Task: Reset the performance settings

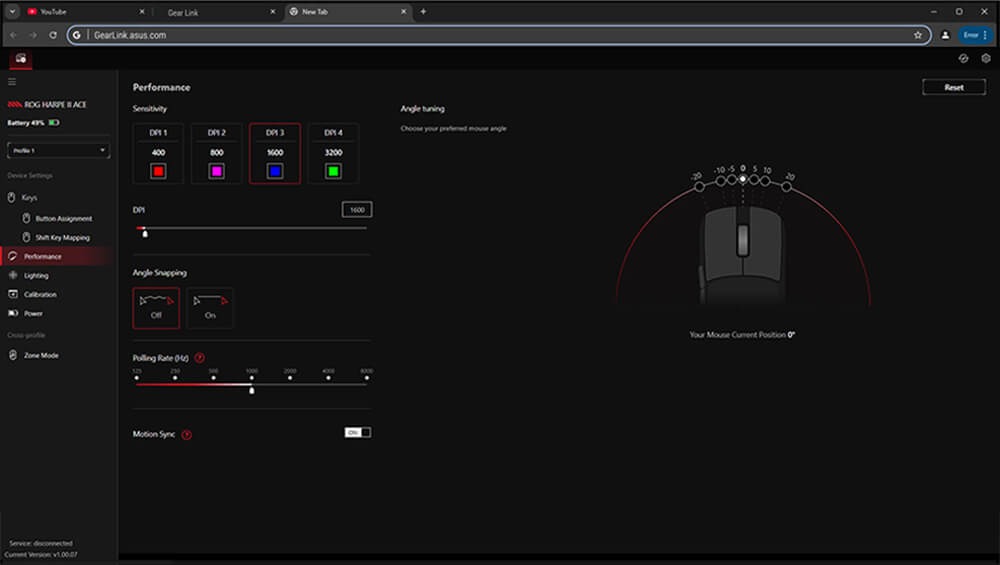Action: coord(953,88)
